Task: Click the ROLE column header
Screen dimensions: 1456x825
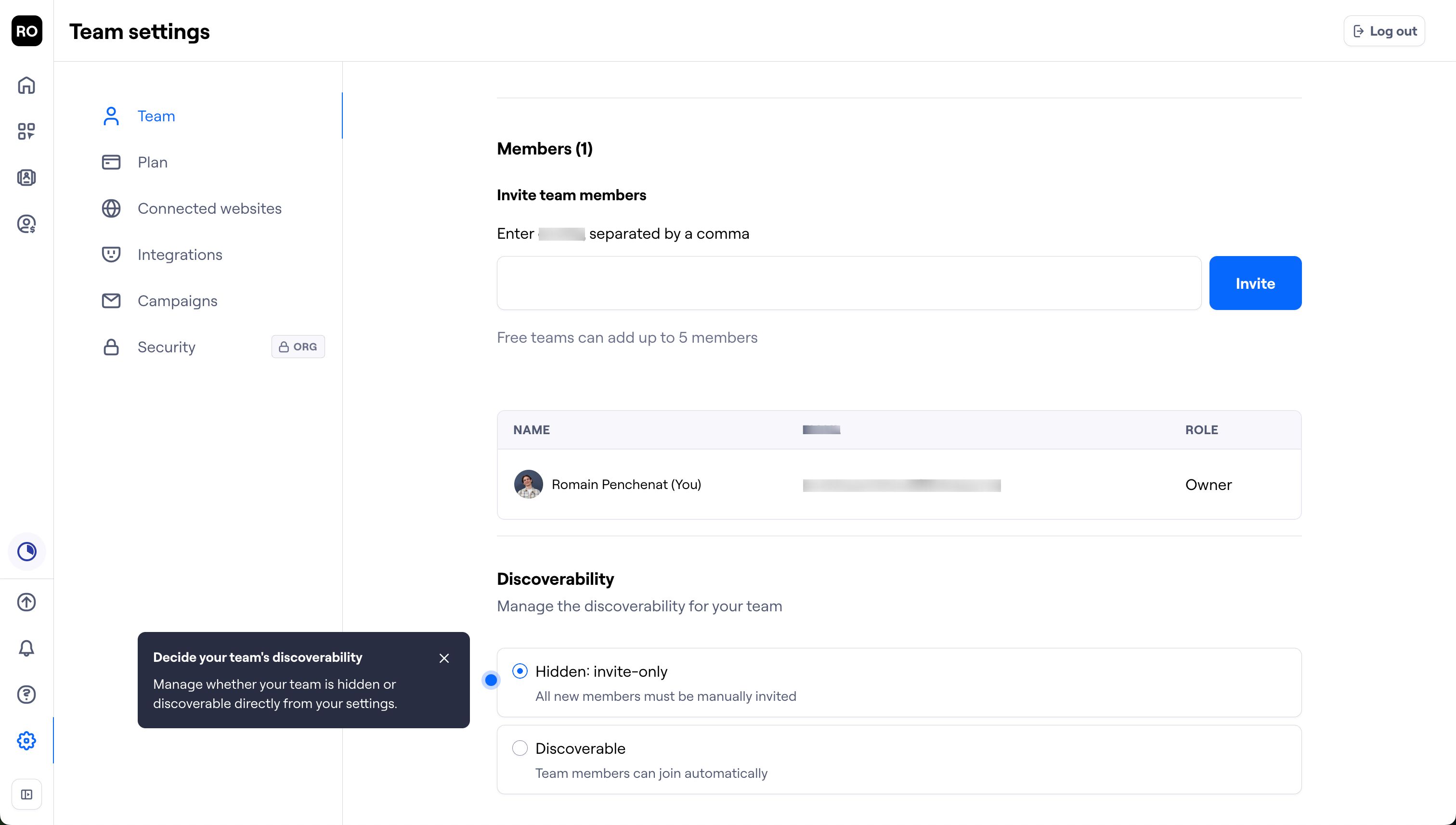Action: tap(1201, 430)
